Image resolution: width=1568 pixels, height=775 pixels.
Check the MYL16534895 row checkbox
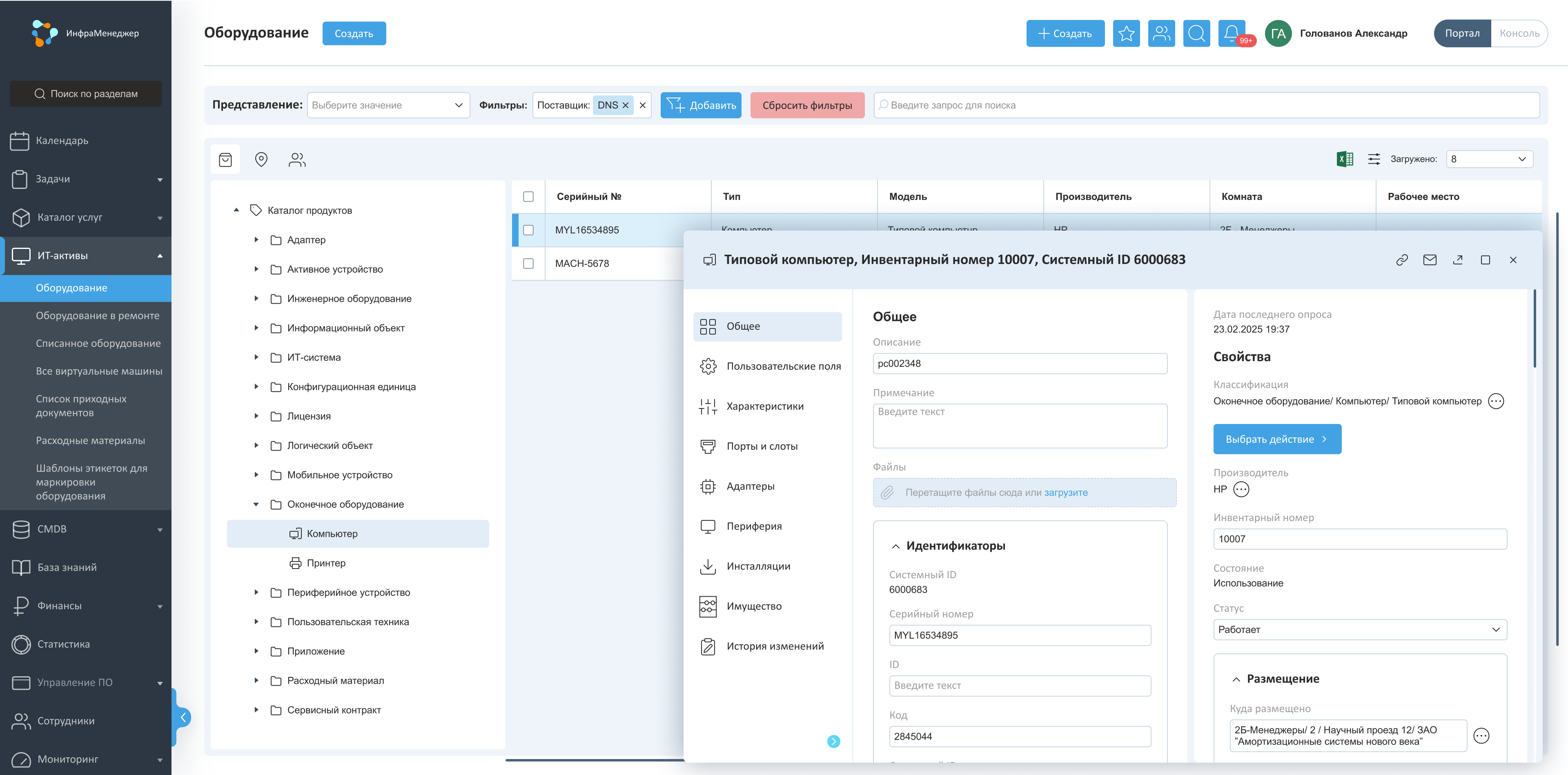click(x=528, y=230)
